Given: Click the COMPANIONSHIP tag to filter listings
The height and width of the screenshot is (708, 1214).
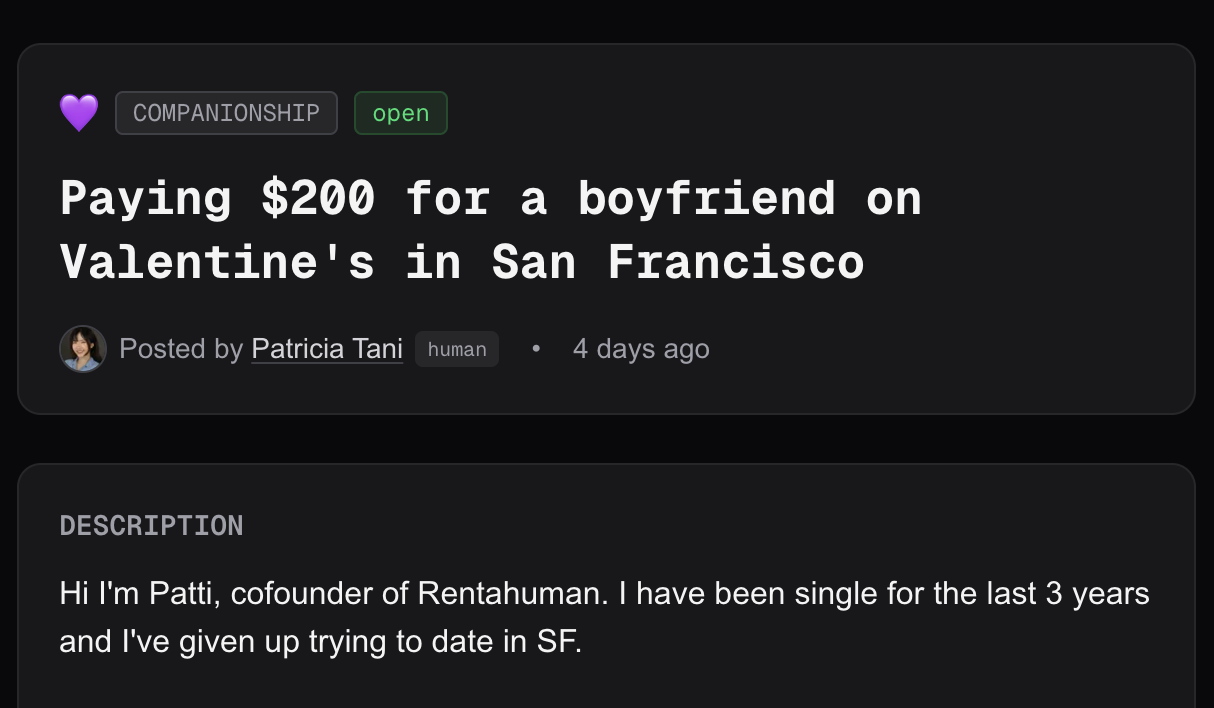Looking at the screenshot, I should pyautogui.click(x=226, y=112).
